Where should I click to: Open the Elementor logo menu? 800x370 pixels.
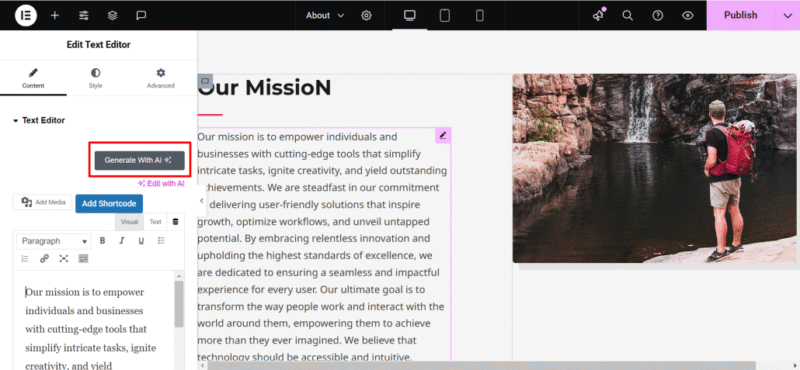[x=26, y=15]
